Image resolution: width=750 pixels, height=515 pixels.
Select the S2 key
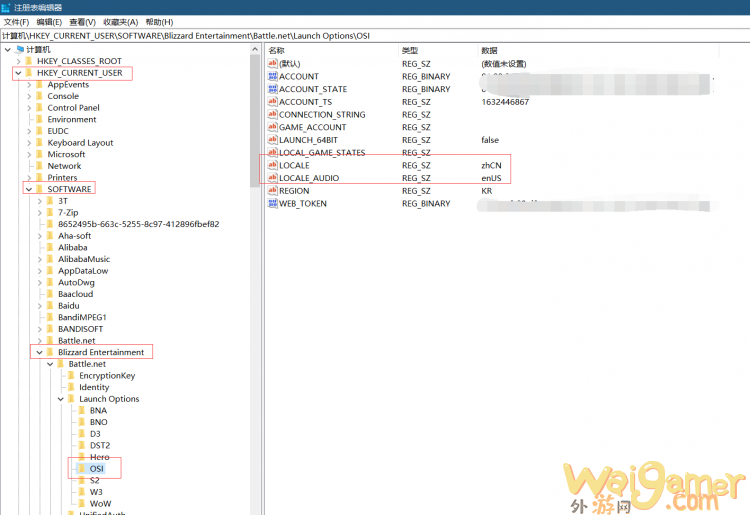[95, 481]
